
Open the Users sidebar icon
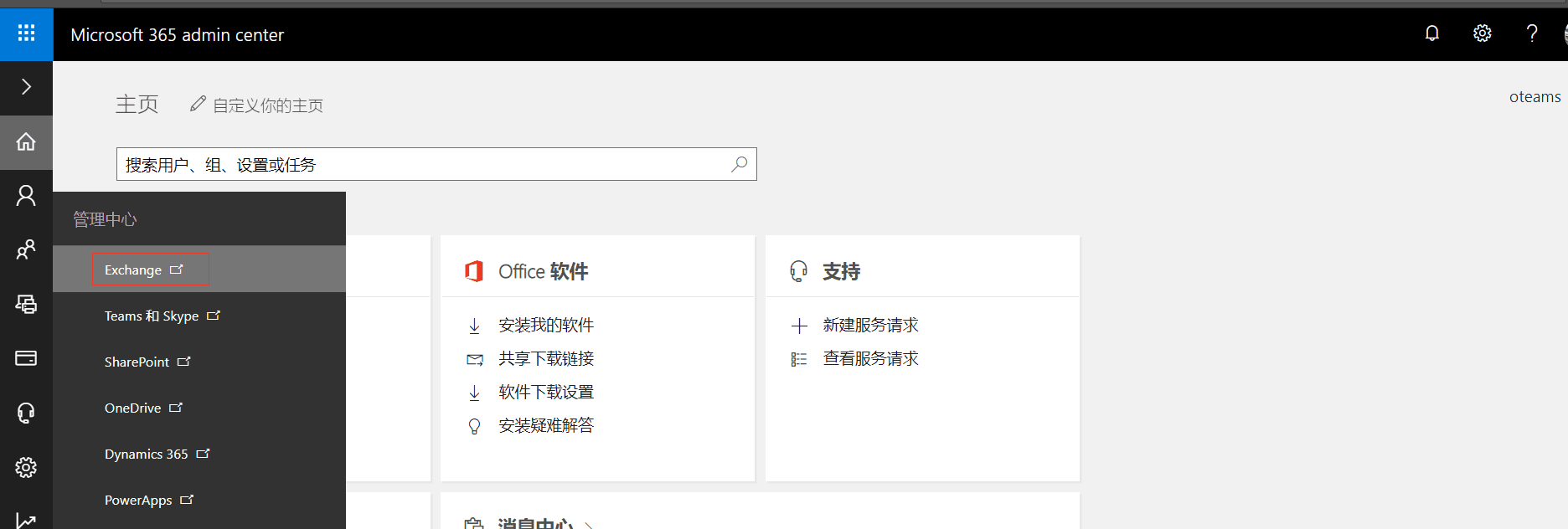(x=26, y=196)
